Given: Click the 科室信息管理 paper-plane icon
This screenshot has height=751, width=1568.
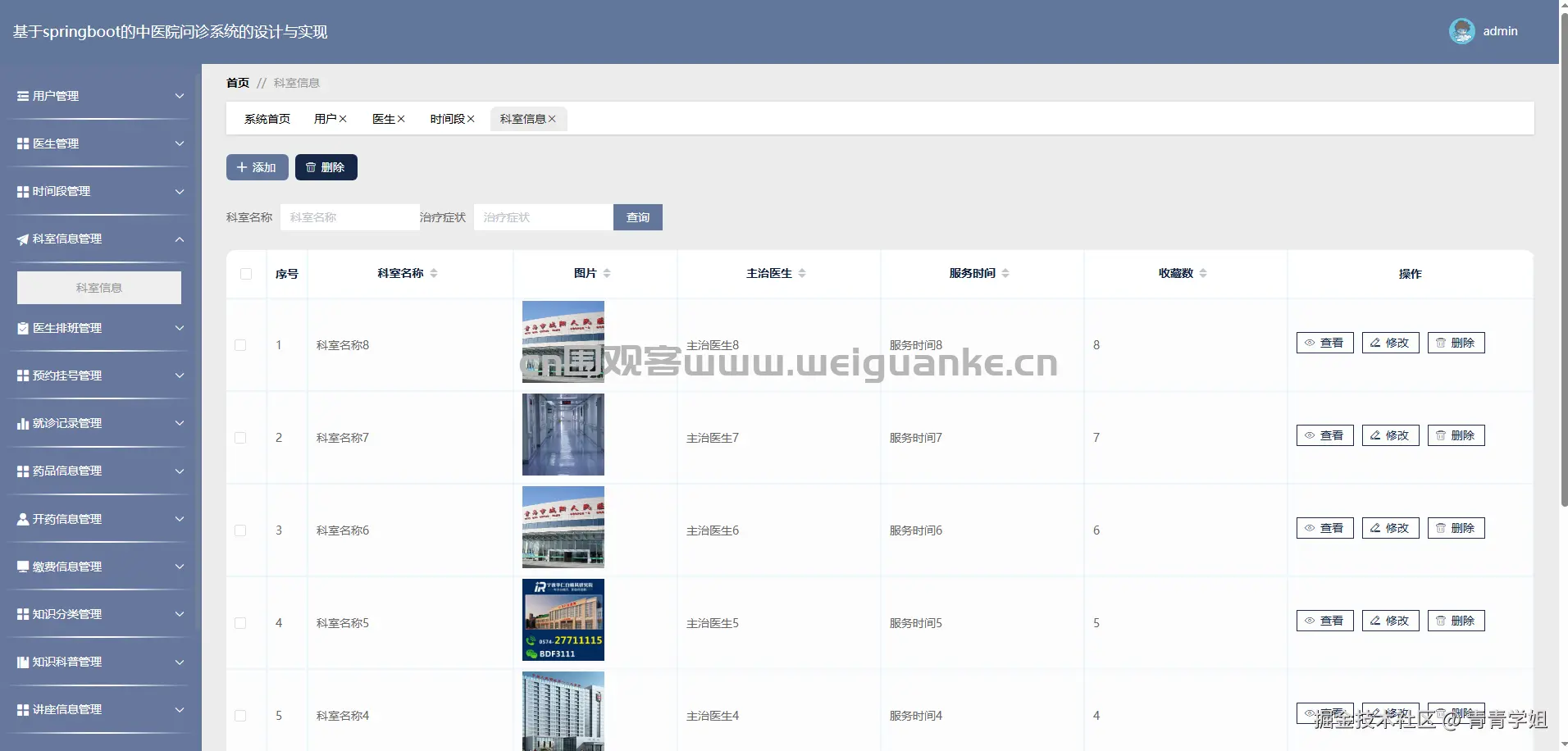Looking at the screenshot, I should [21, 239].
